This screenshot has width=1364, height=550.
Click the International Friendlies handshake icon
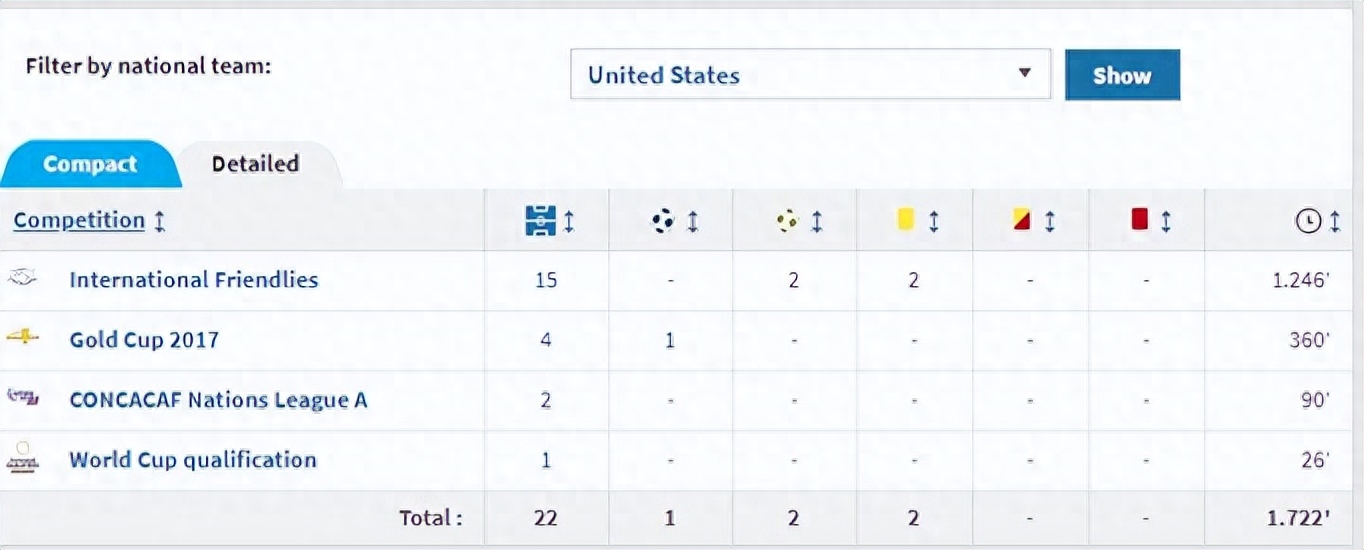pyautogui.click(x=22, y=279)
